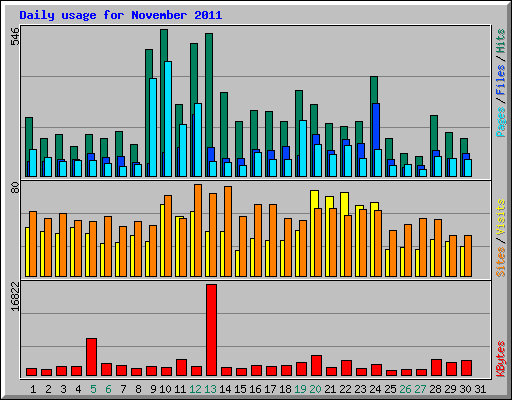The width and height of the screenshot is (512, 400).
Task: Select the "80" visits axis value
Action: click(15, 188)
